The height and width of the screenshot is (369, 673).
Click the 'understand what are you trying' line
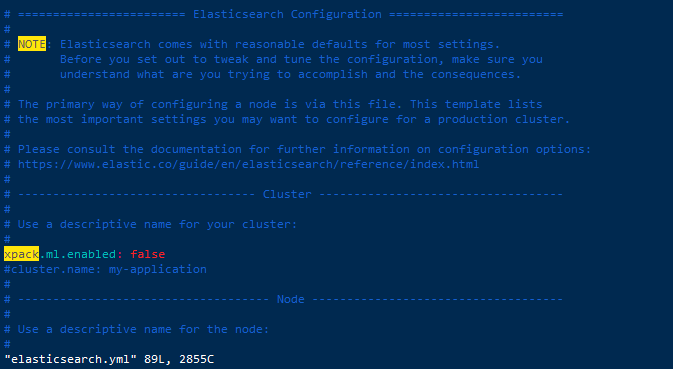[291, 74]
